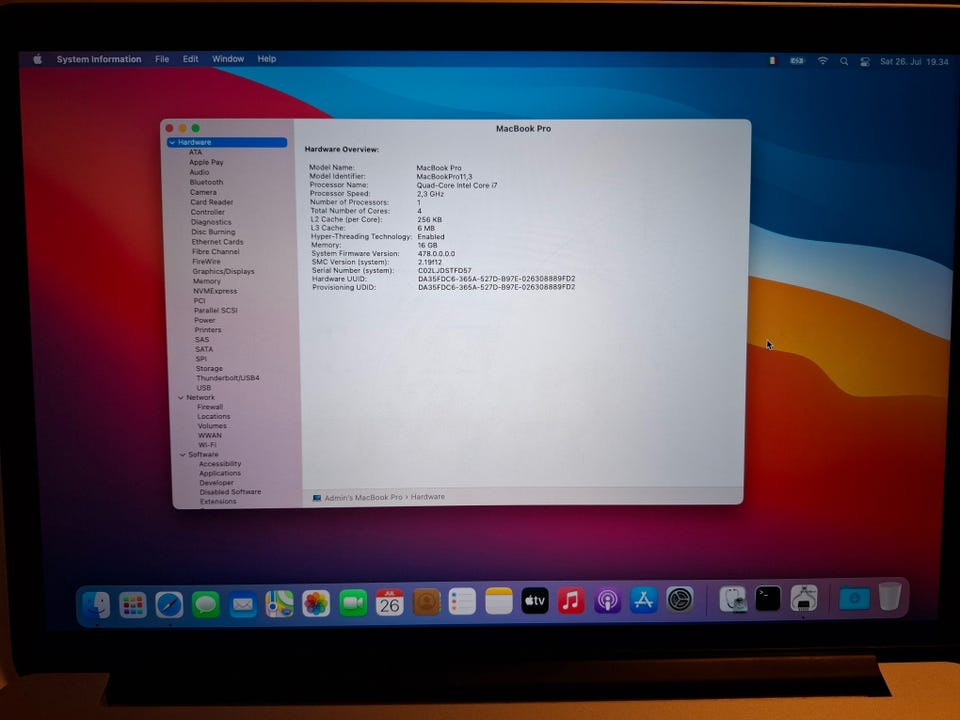Collapse the Software section chevron
This screenshot has height=720, width=960.
pos(182,455)
